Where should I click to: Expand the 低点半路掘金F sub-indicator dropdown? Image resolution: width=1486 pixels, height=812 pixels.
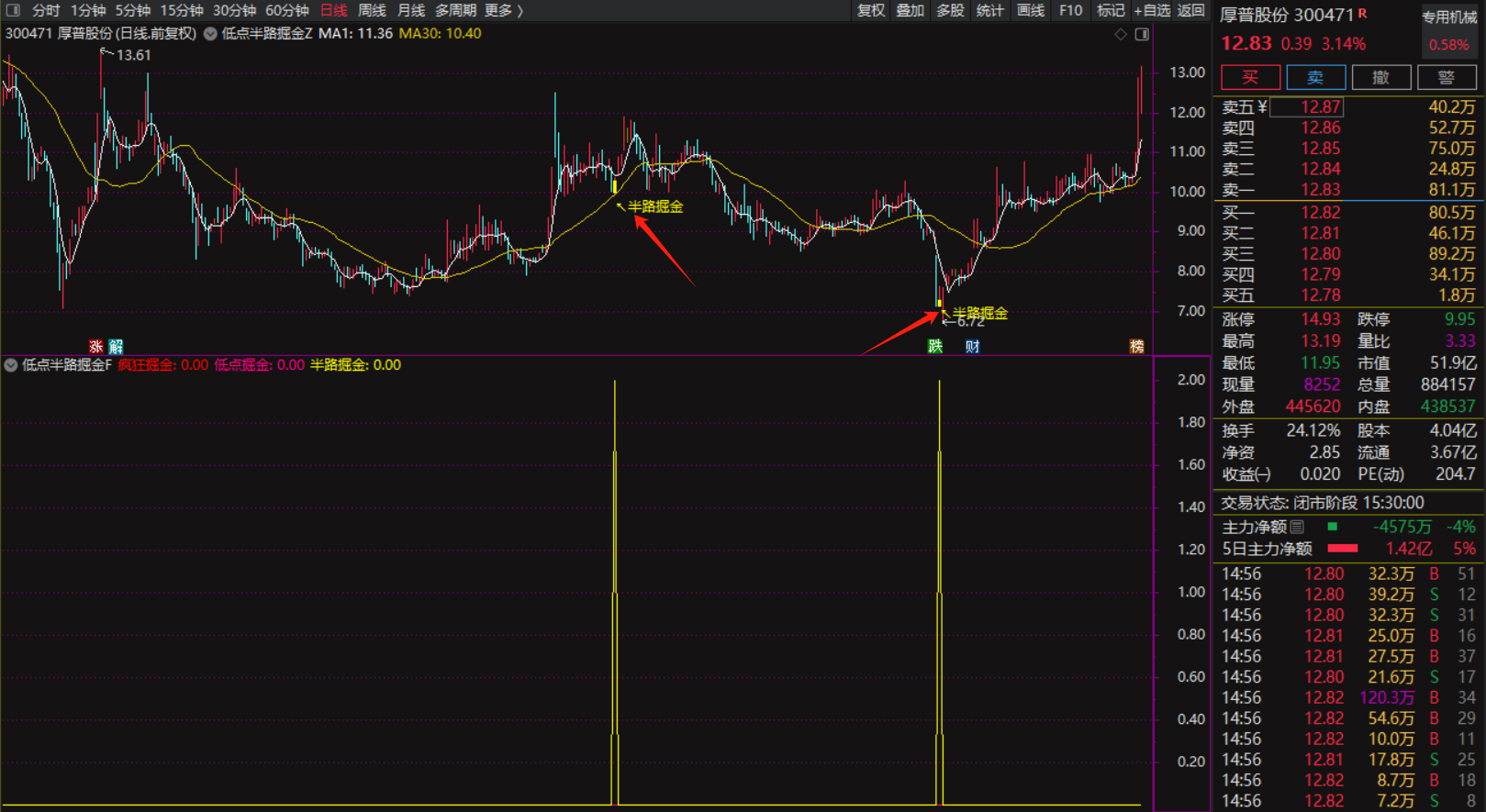click(11, 365)
